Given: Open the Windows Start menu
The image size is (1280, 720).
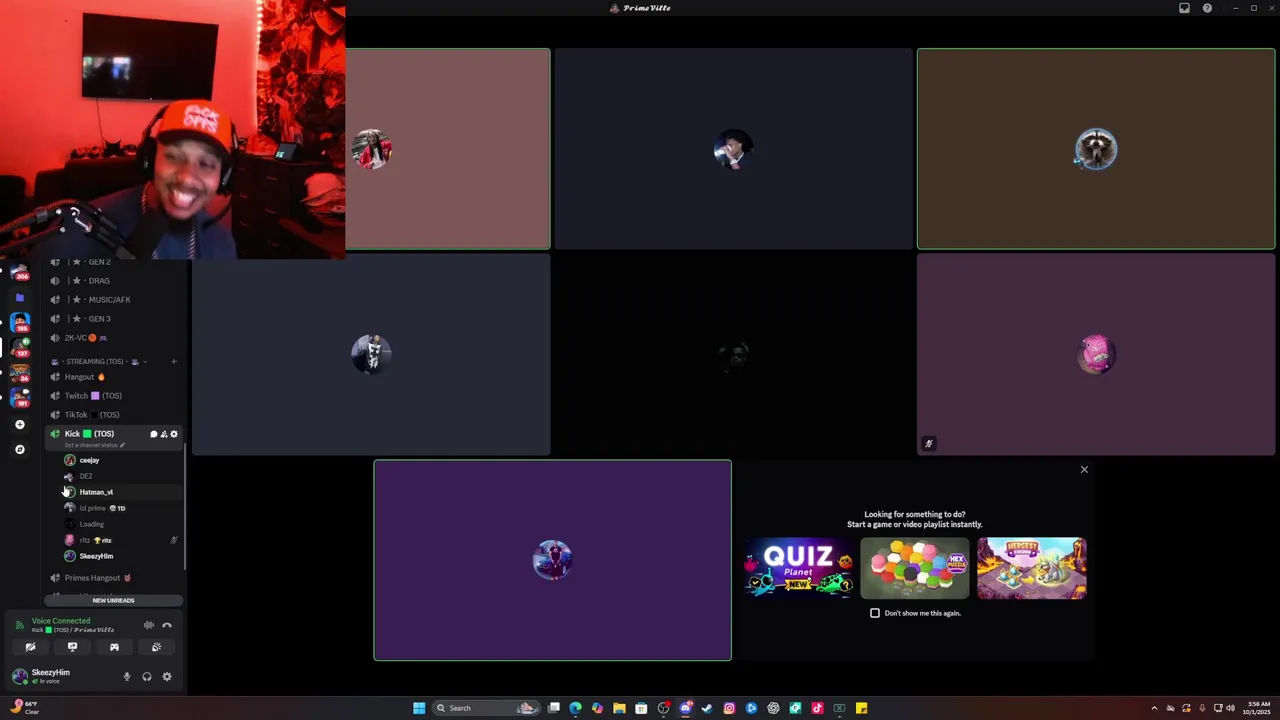Looking at the screenshot, I should pos(419,708).
